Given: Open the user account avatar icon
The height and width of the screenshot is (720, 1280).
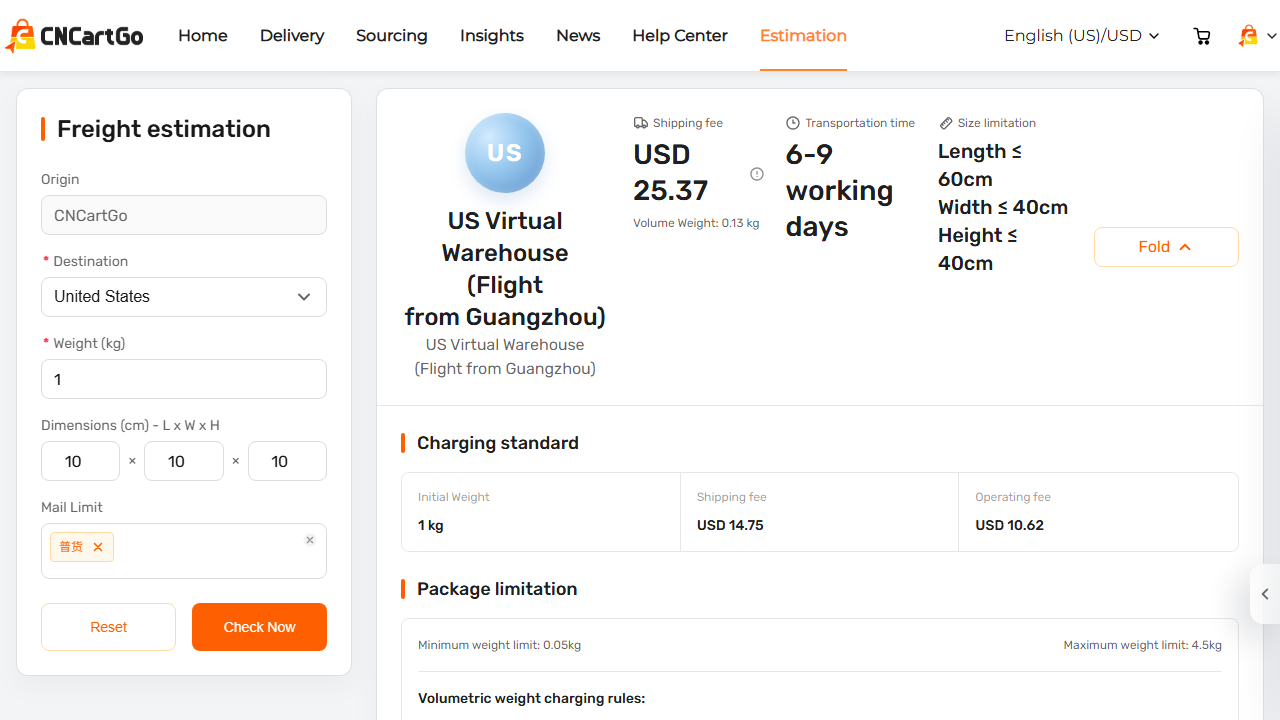Looking at the screenshot, I should 1248,36.
